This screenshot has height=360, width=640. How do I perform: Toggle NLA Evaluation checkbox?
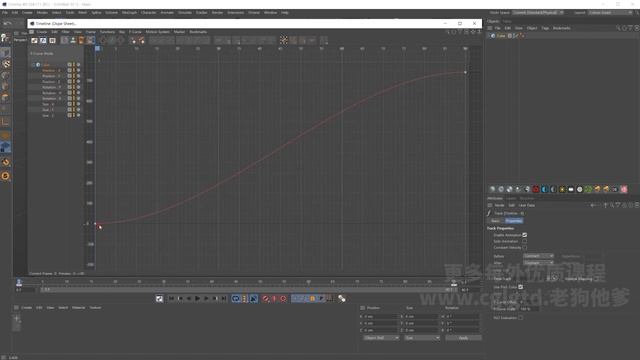coord(520,318)
